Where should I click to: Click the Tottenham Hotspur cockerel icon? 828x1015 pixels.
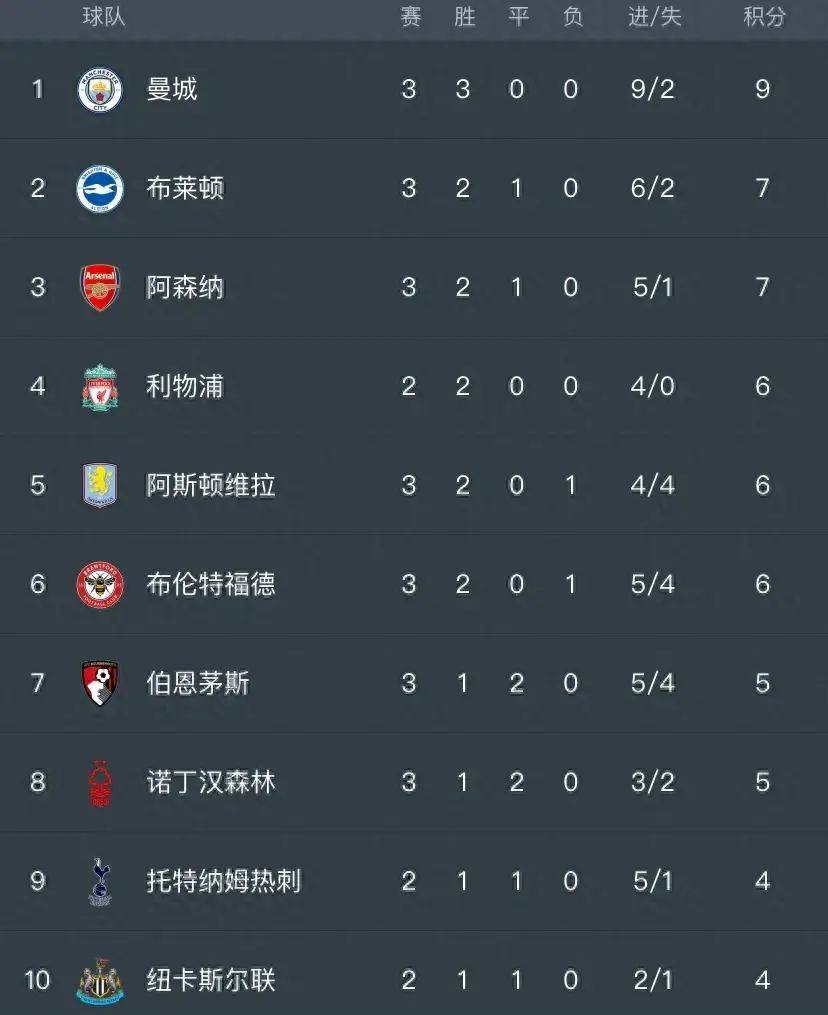point(100,881)
